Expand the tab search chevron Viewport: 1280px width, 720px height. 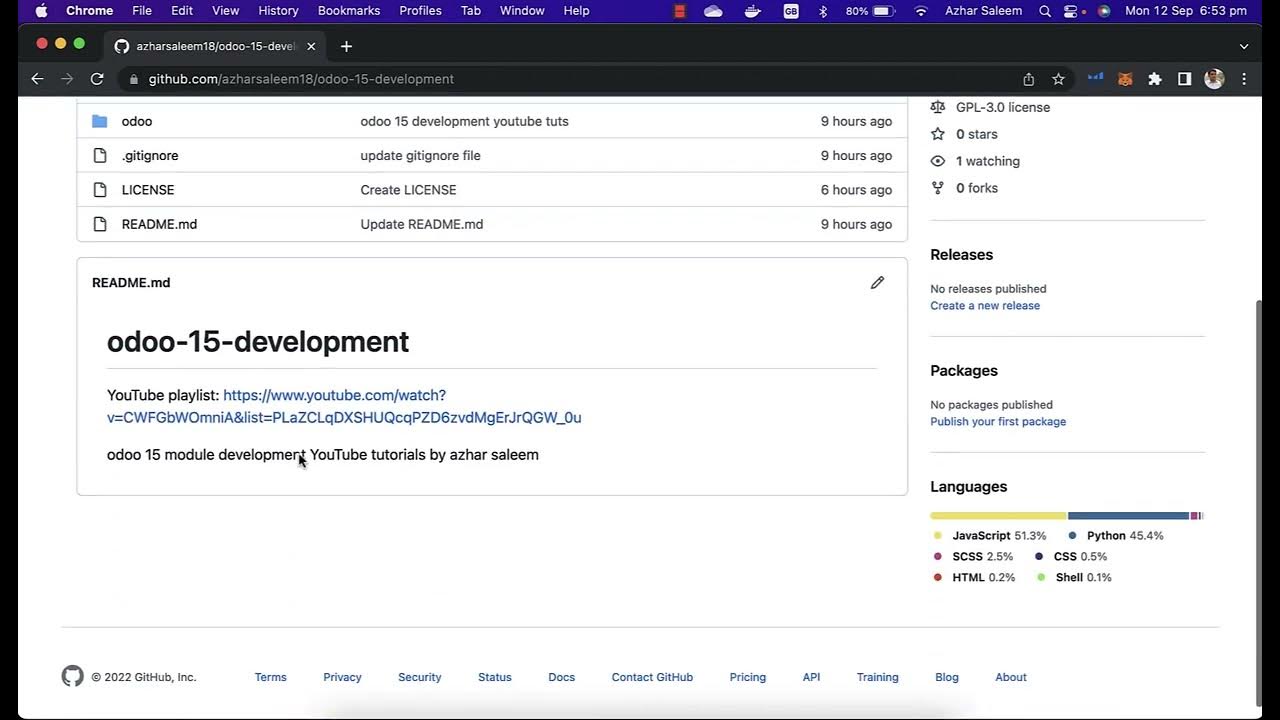tap(1244, 46)
